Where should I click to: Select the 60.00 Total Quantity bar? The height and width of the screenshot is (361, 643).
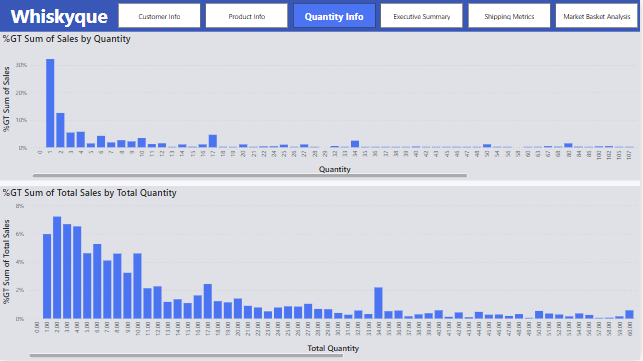(629, 314)
